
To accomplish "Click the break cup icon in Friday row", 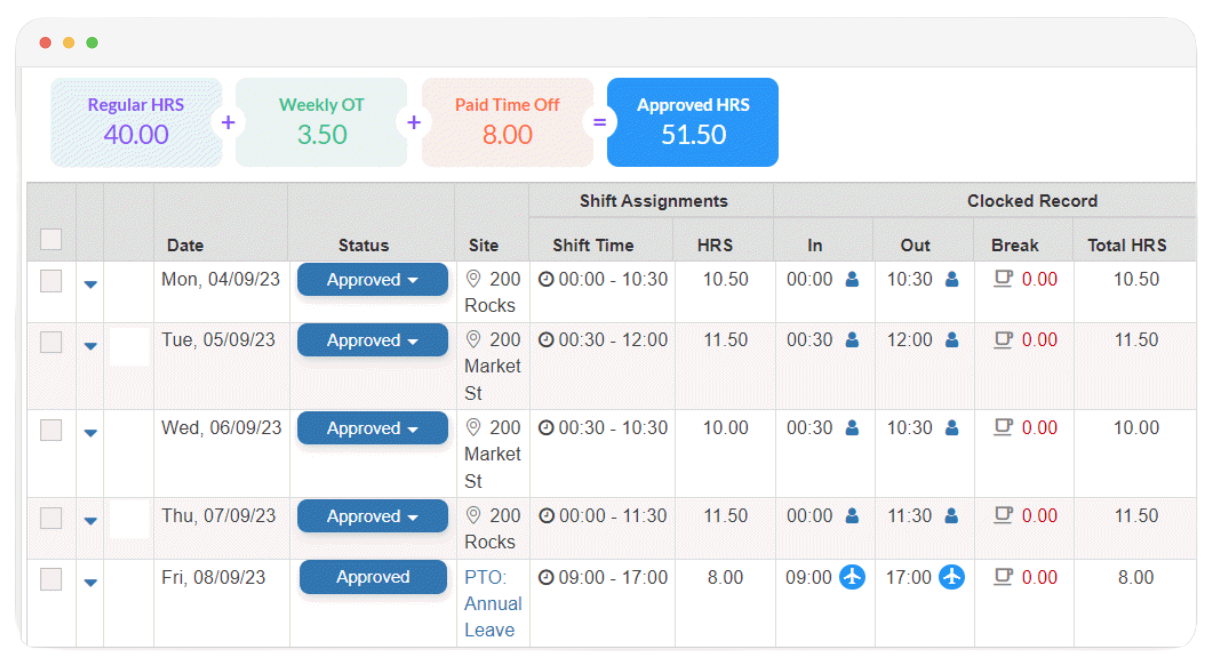I will tap(1003, 577).
